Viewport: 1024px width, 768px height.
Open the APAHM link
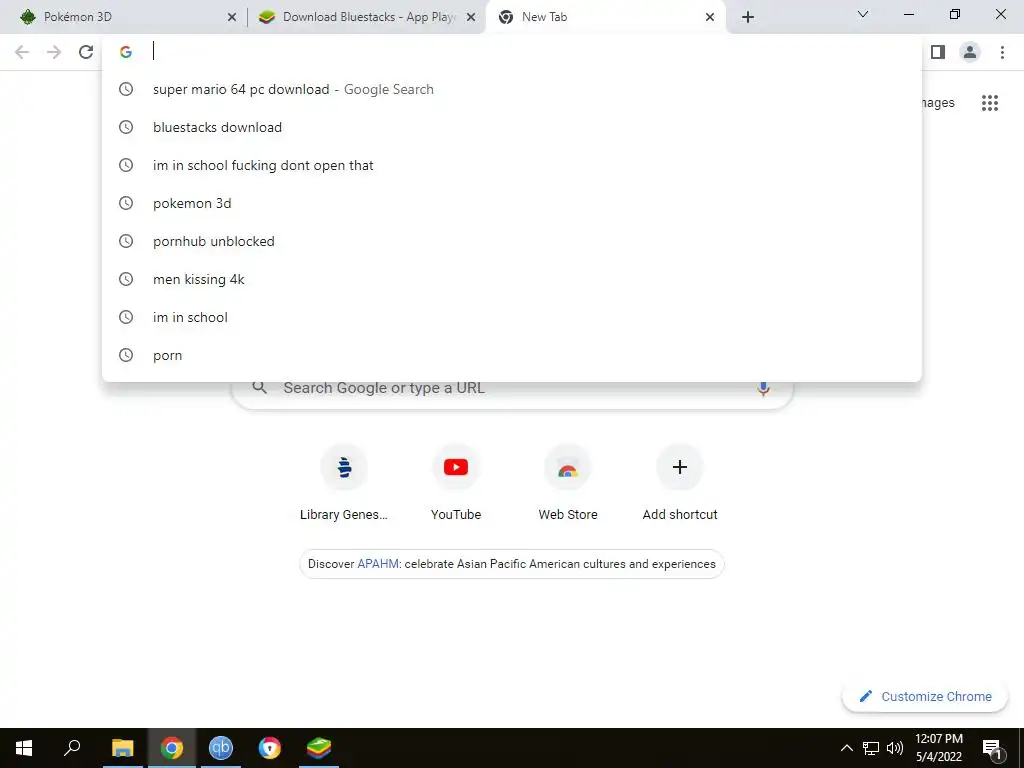[378, 564]
